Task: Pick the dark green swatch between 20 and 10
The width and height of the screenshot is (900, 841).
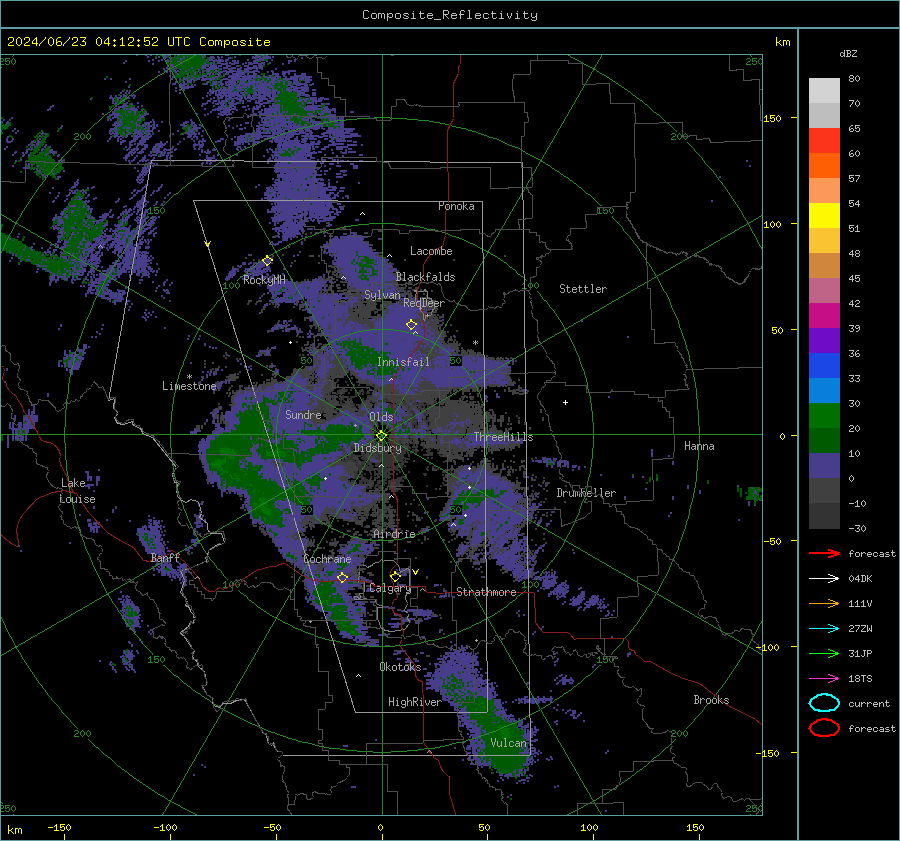Action: click(x=824, y=440)
